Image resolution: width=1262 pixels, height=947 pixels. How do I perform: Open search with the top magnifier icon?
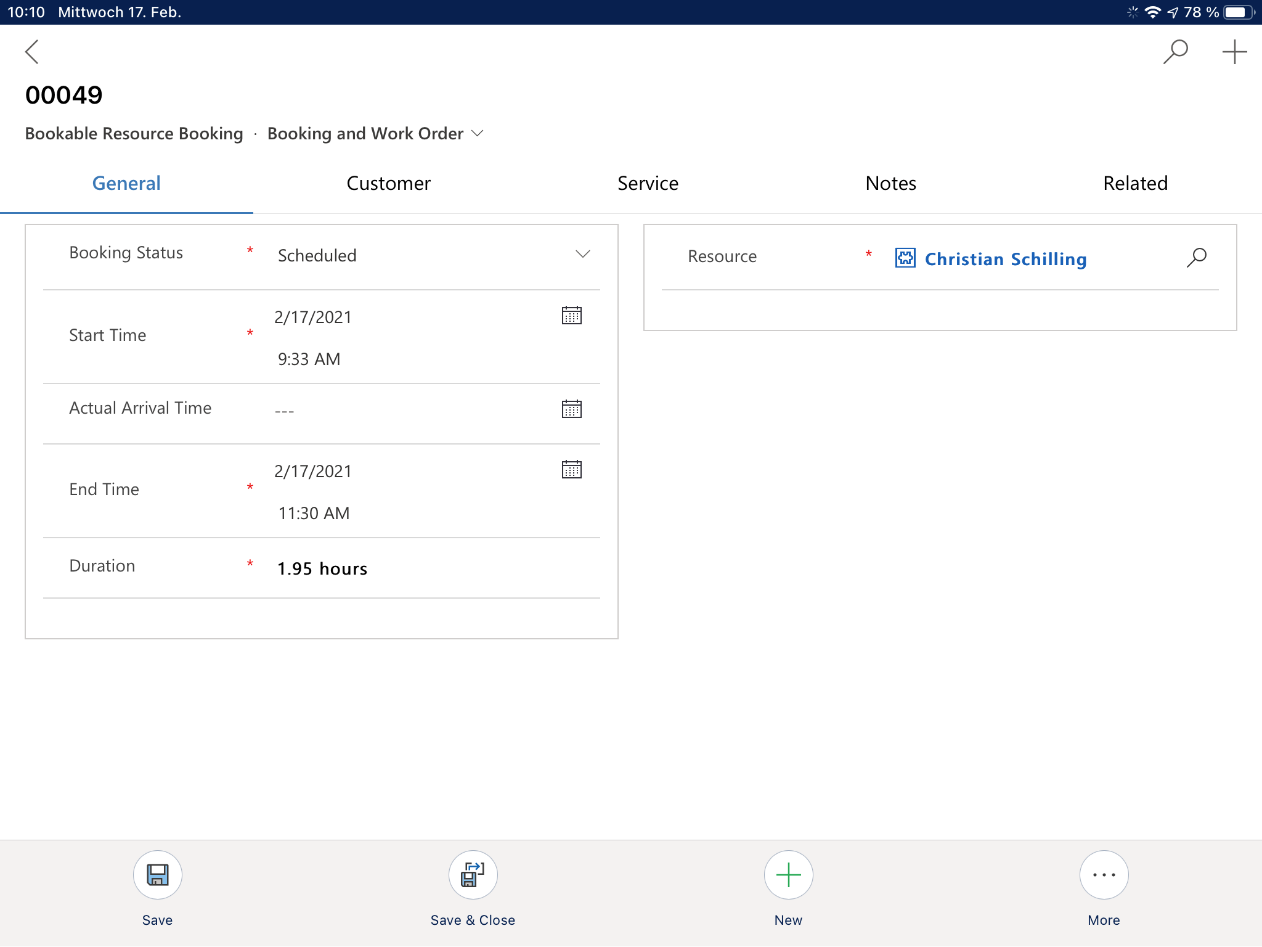[1176, 52]
